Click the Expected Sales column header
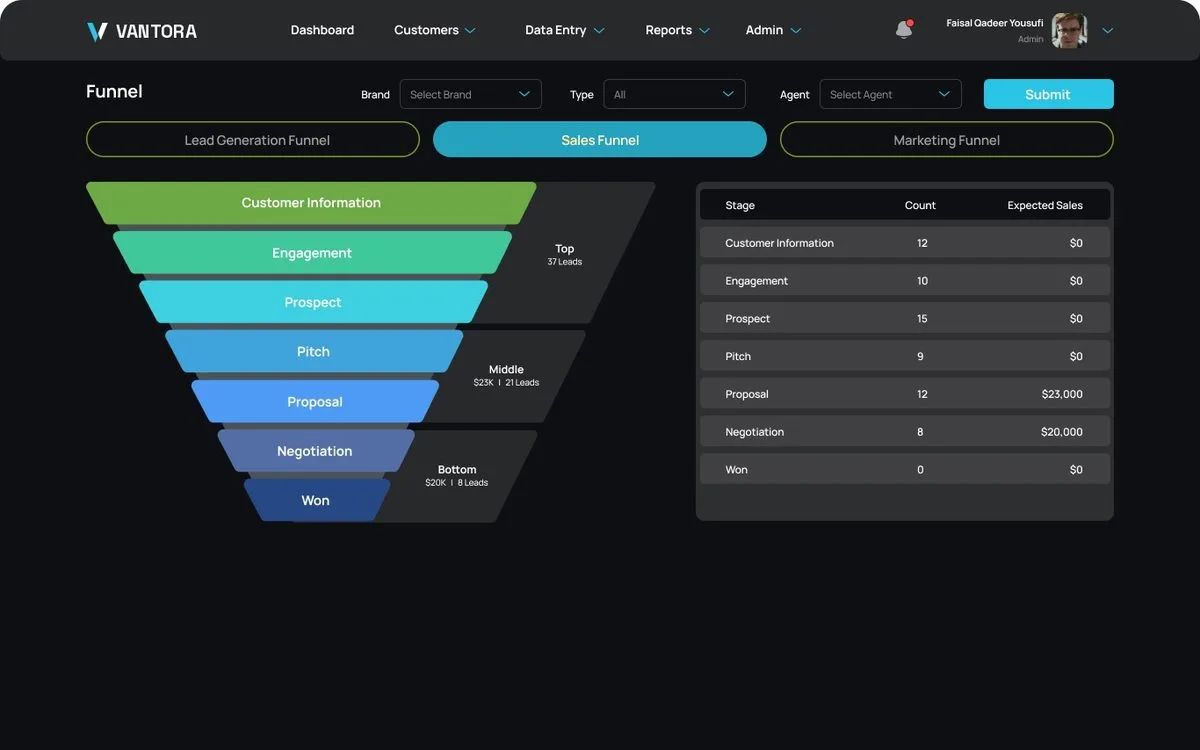Image resolution: width=1200 pixels, height=750 pixels. click(x=1045, y=205)
